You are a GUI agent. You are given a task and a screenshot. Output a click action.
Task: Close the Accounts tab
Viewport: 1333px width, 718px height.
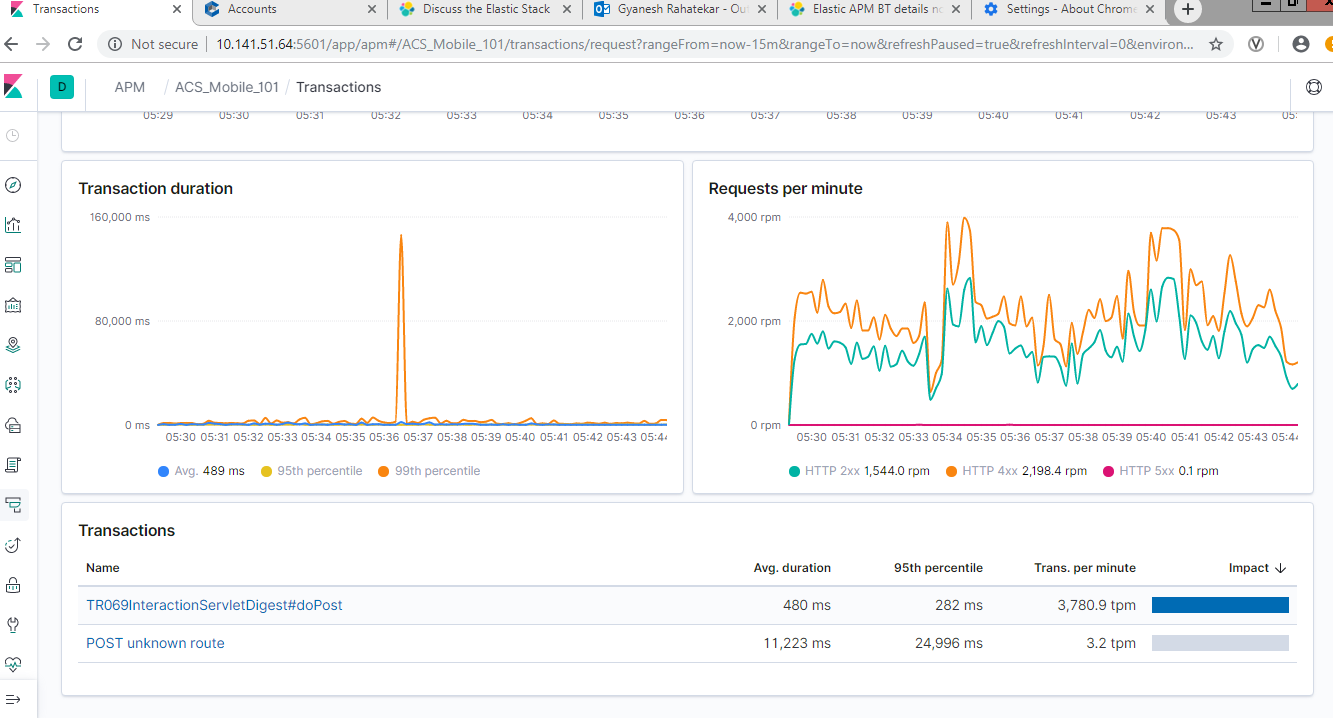371,9
